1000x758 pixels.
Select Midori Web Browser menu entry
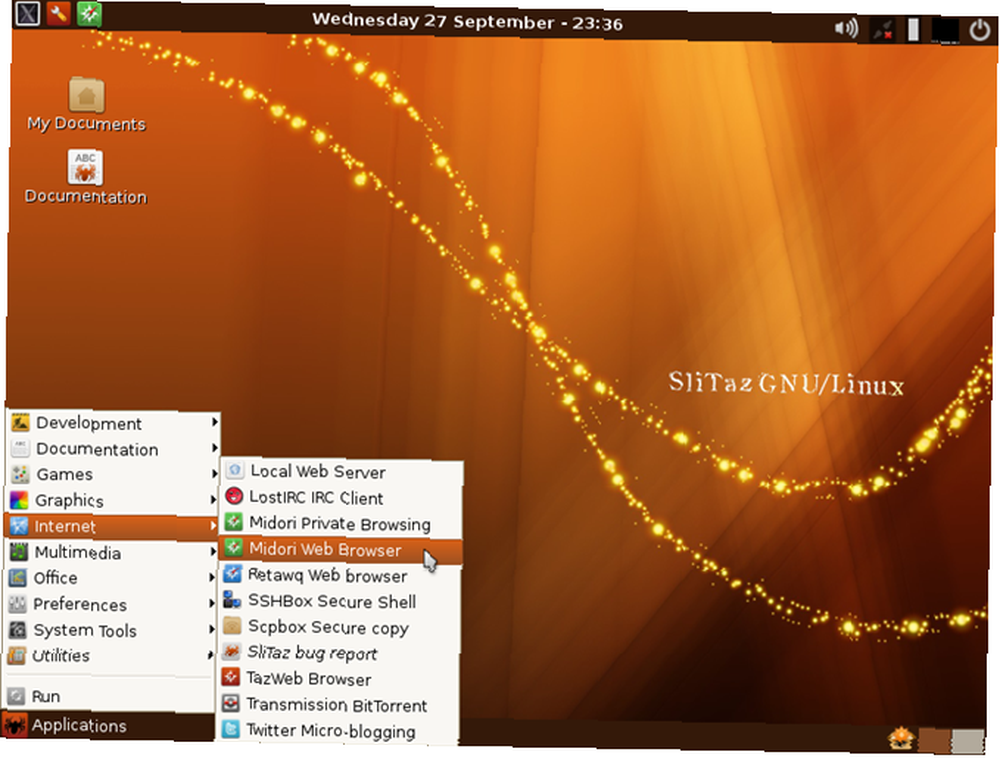(x=341, y=550)
